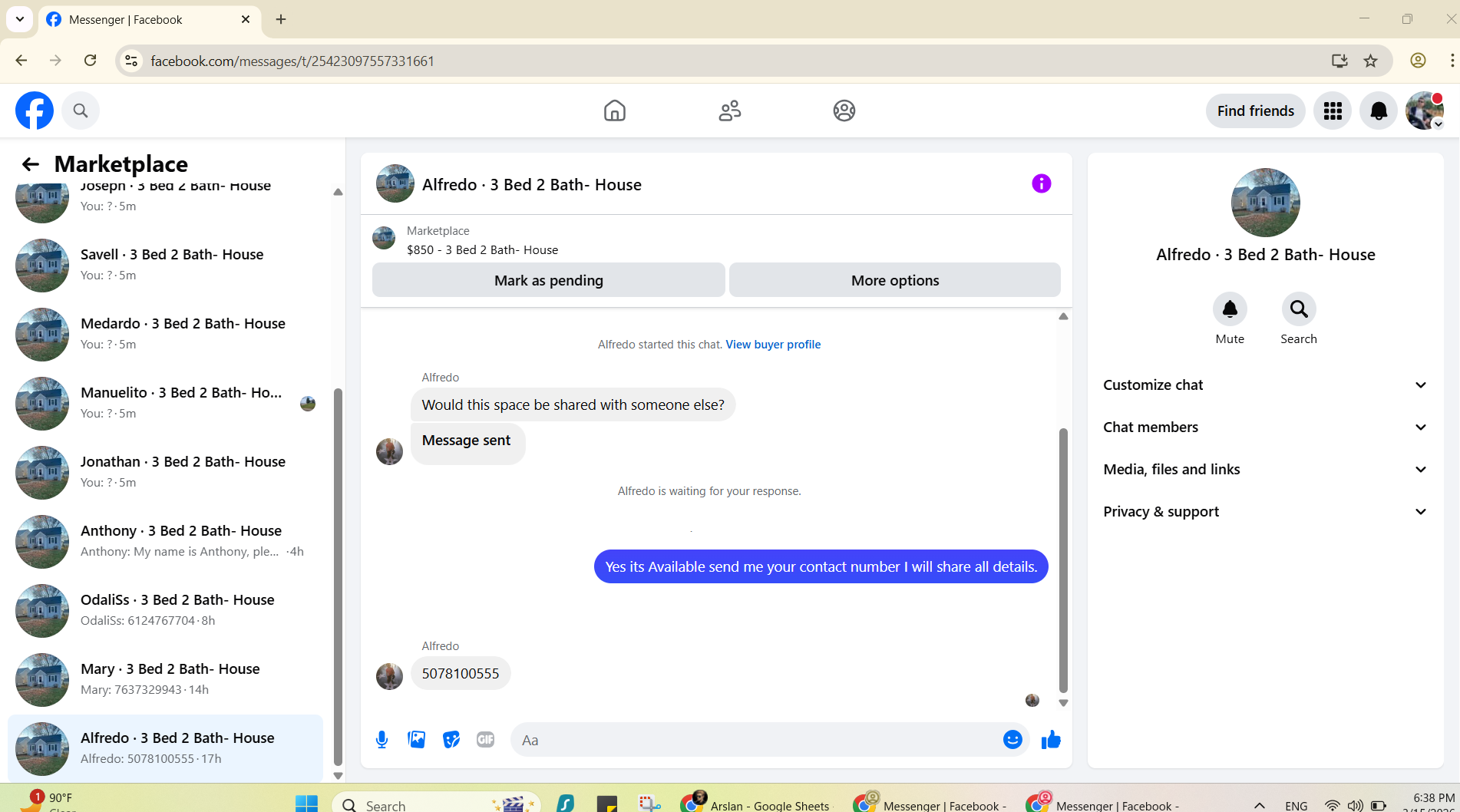Click the Facebook logo icon
1460x812 pixels.
pos(35,111)
